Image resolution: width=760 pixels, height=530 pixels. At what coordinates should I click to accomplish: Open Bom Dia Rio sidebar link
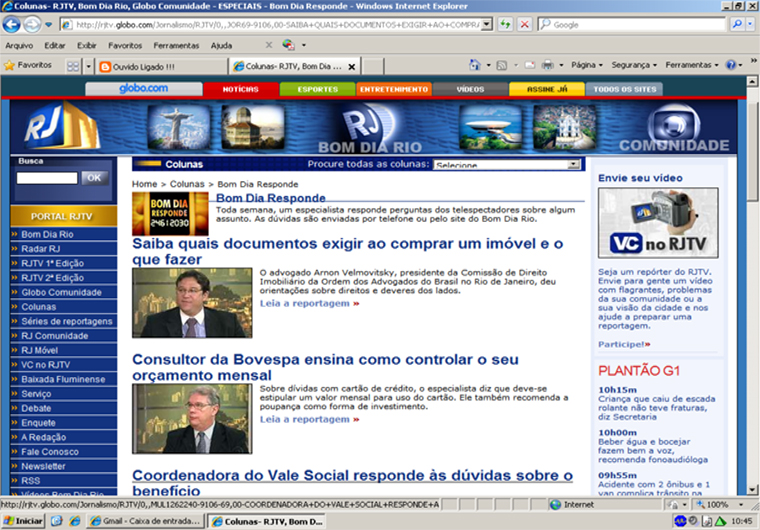click(47, 234)
